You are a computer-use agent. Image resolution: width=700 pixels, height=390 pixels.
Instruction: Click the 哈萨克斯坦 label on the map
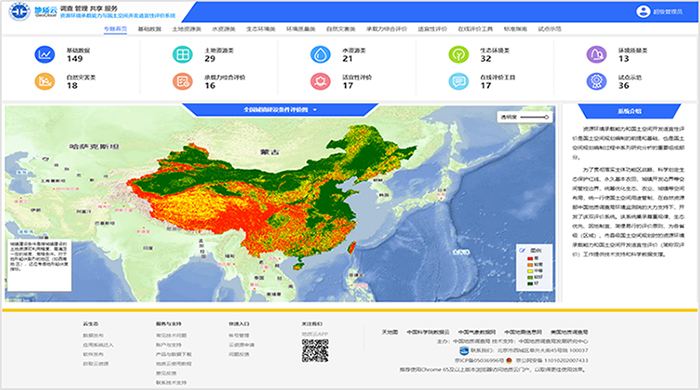(x=94, y=146)
